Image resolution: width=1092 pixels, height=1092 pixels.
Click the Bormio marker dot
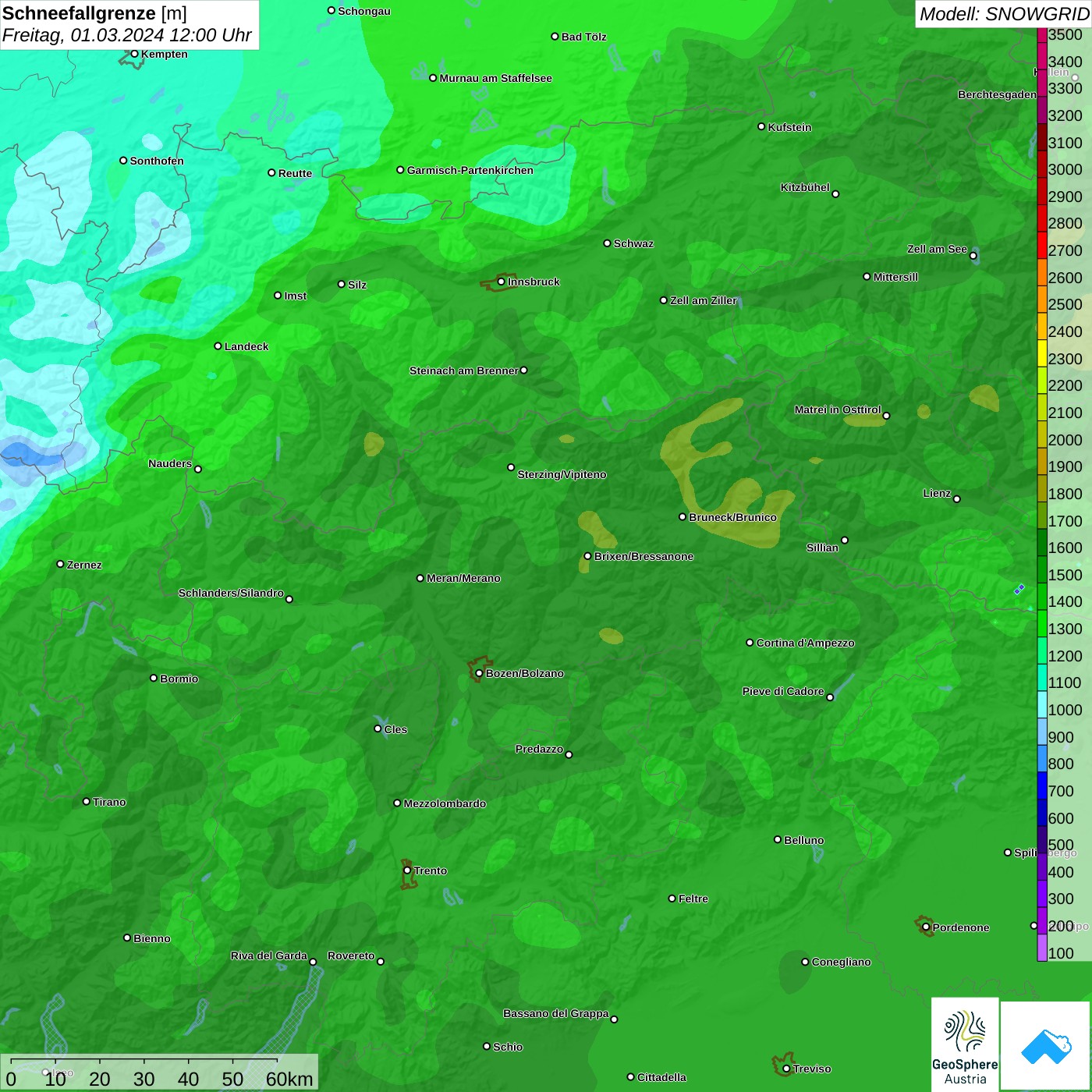(154, 678)
